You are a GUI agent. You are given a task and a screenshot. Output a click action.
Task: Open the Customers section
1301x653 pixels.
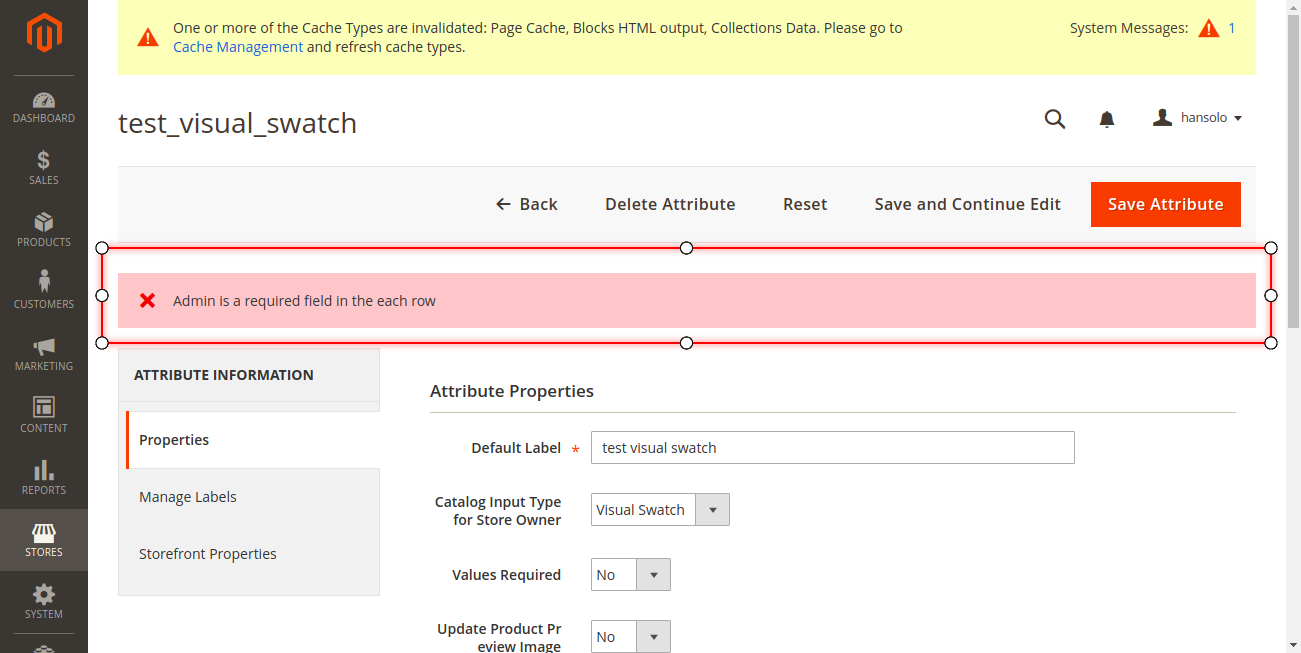[x=43, y=291]
